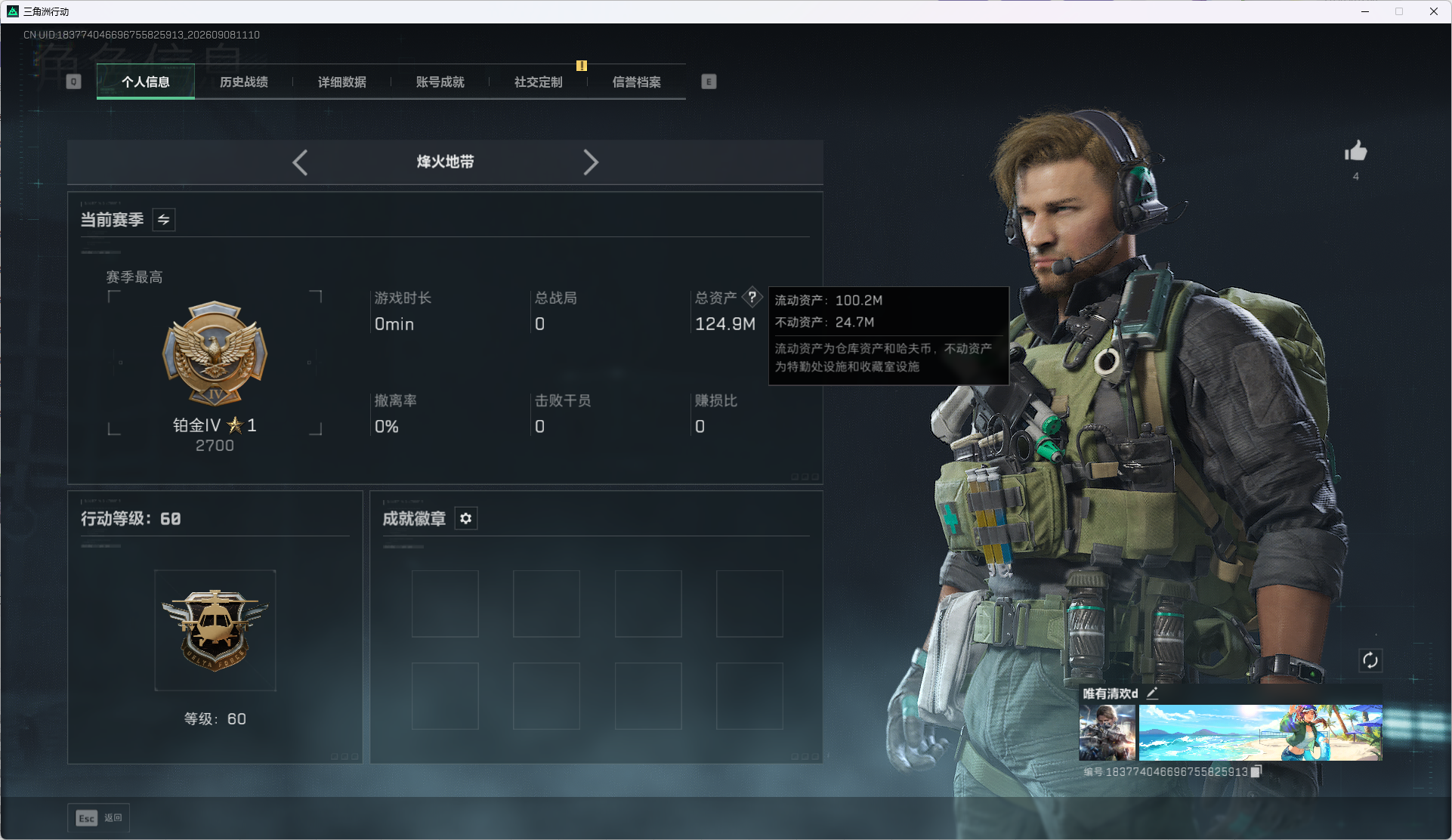Screen dimensions: 1452x840
Task: Click the 流动资产: 100.2M tooltip line
Action: [829, 301]
